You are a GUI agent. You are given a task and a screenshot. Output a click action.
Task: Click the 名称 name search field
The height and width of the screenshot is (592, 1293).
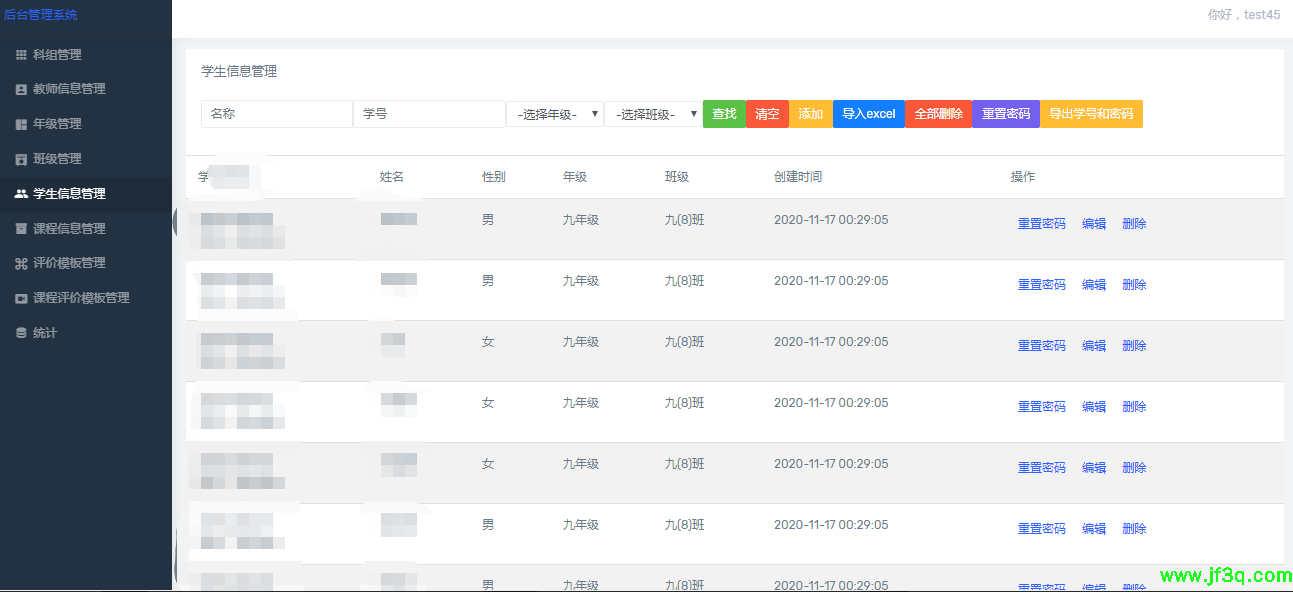(276, 114)
